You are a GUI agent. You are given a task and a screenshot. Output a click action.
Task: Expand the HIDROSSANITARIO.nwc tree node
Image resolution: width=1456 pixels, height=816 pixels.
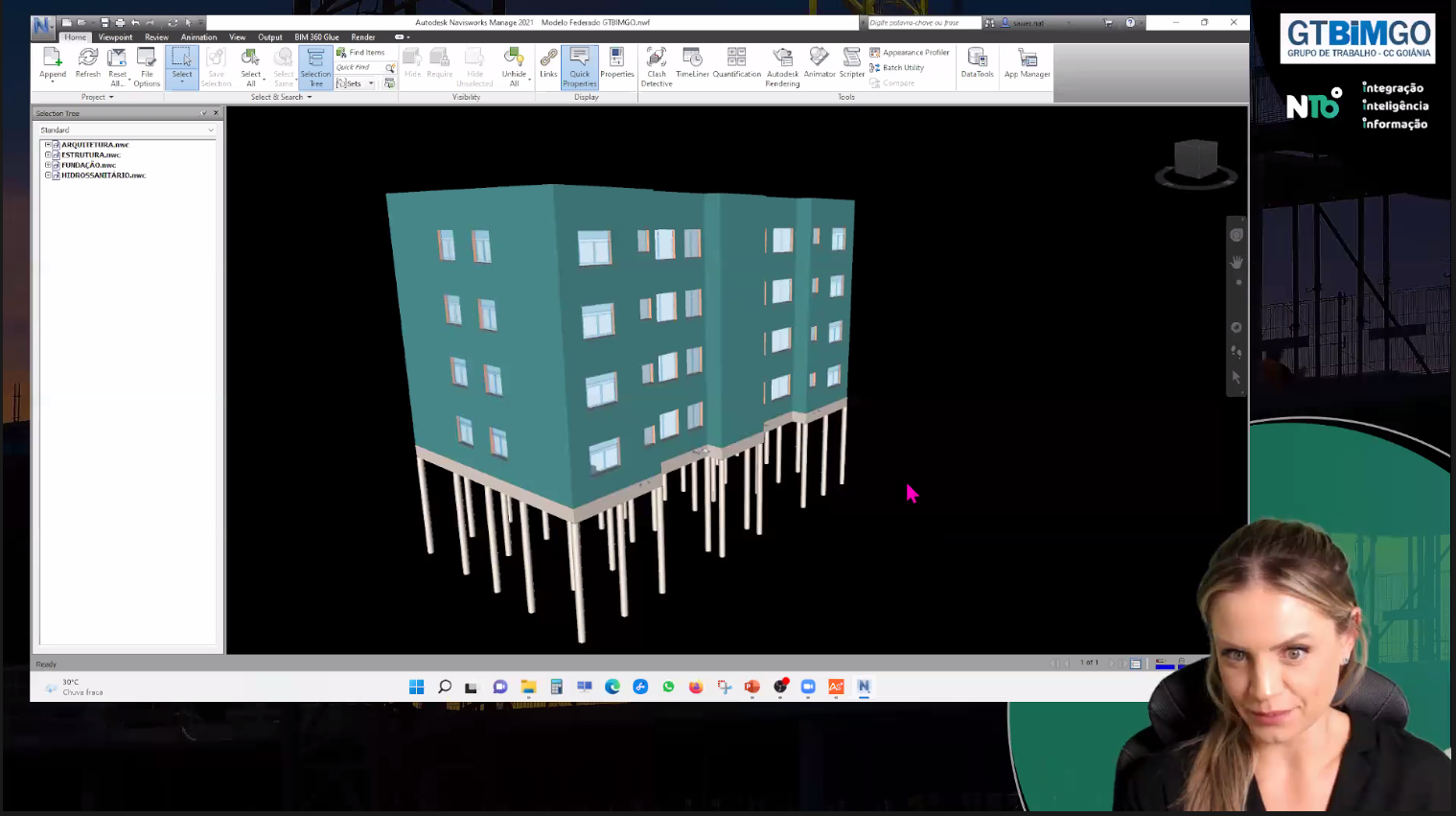click(47, 175)
